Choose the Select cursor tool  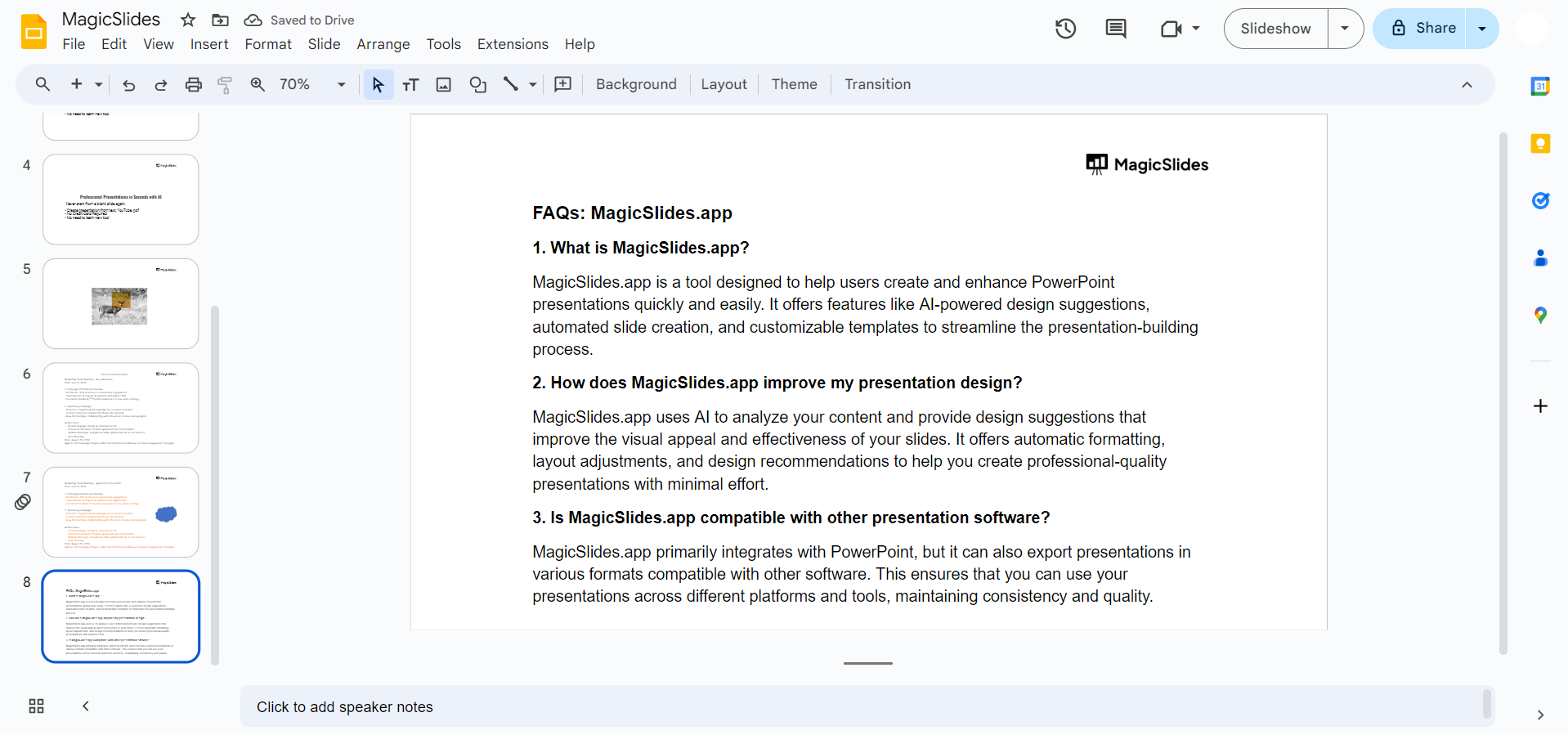coord(378,84)
